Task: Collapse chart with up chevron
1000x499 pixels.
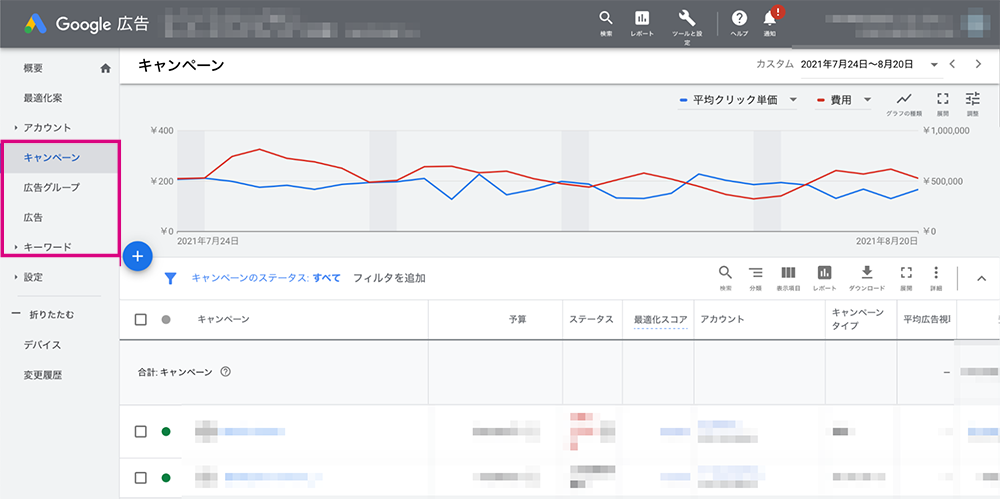Action: (x=982, y=278)
